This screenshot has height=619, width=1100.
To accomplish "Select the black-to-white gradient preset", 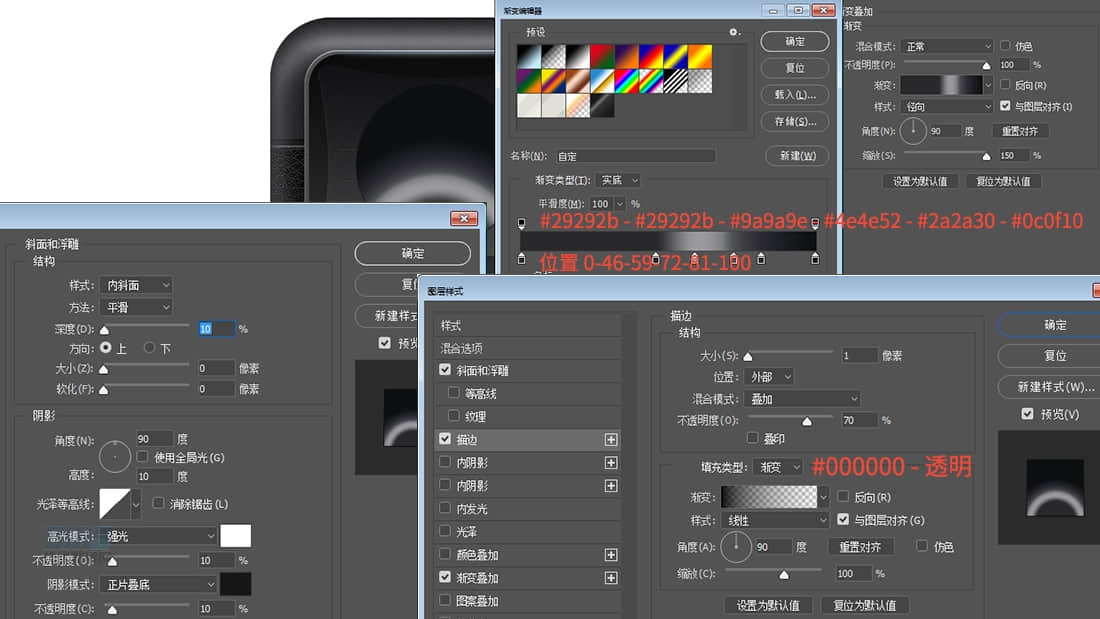I will pos(577,57).
